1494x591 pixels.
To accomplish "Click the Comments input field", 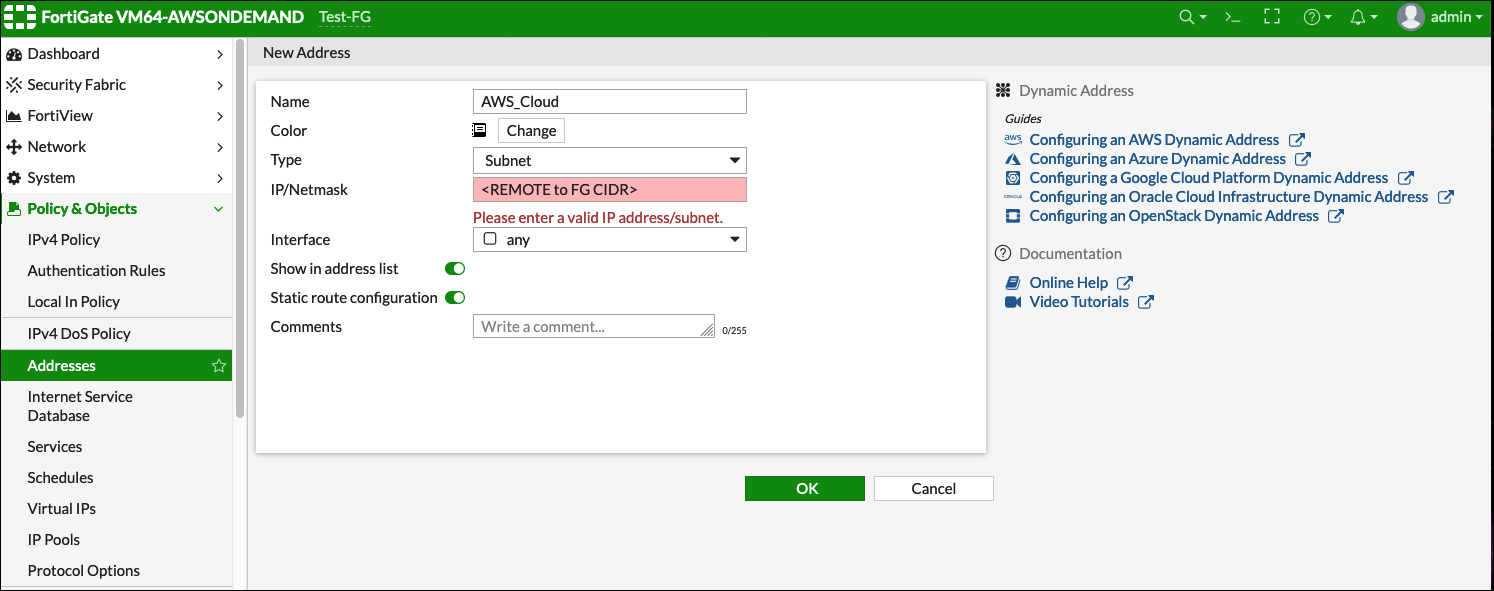I will click(593, 325).
